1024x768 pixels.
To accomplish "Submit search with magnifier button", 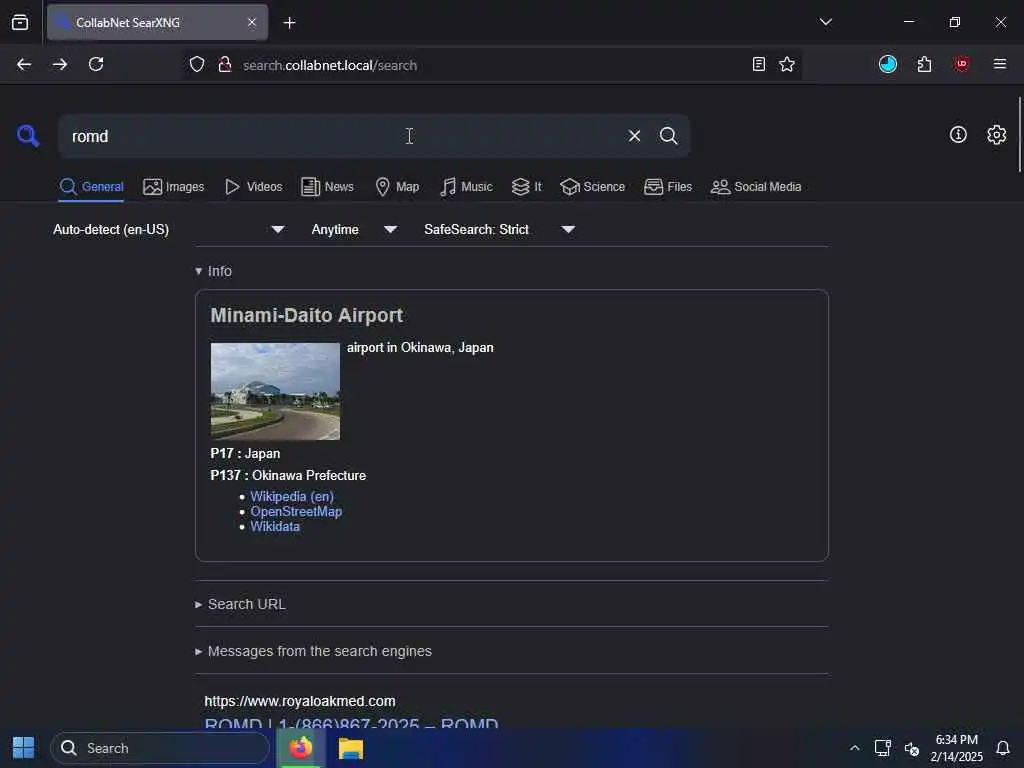I will click(668, 136).
